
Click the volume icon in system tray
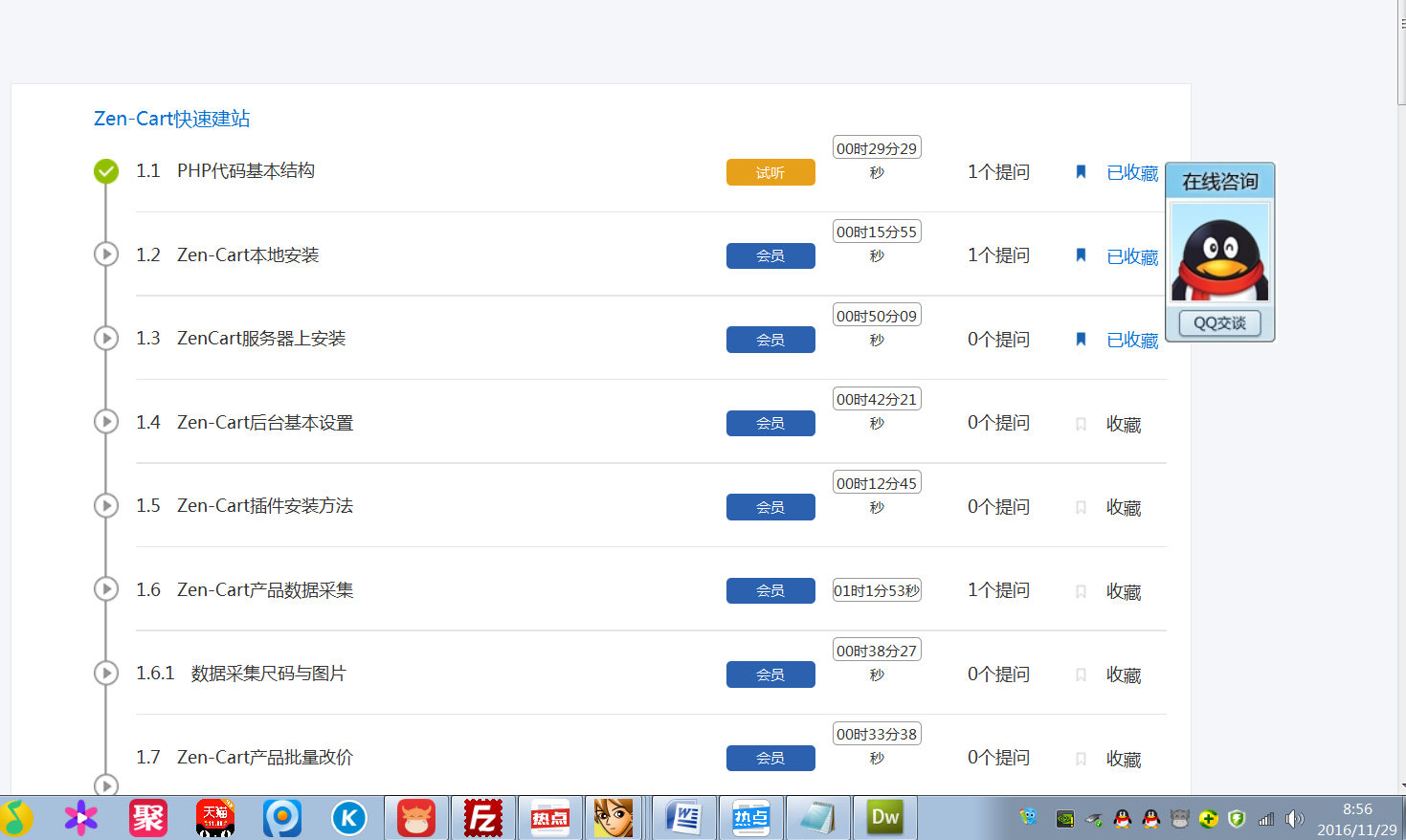pyautogui.click(x=1294, y=819)
